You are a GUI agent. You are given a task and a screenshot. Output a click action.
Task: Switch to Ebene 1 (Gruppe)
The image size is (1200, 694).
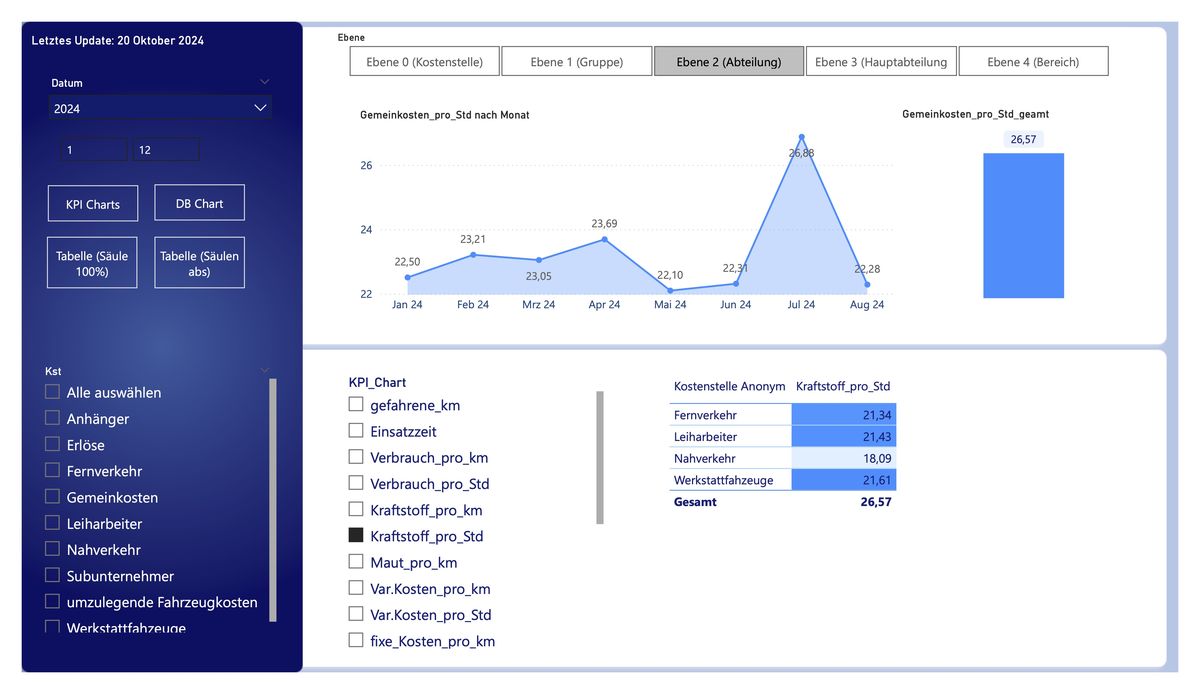[576, 61]
